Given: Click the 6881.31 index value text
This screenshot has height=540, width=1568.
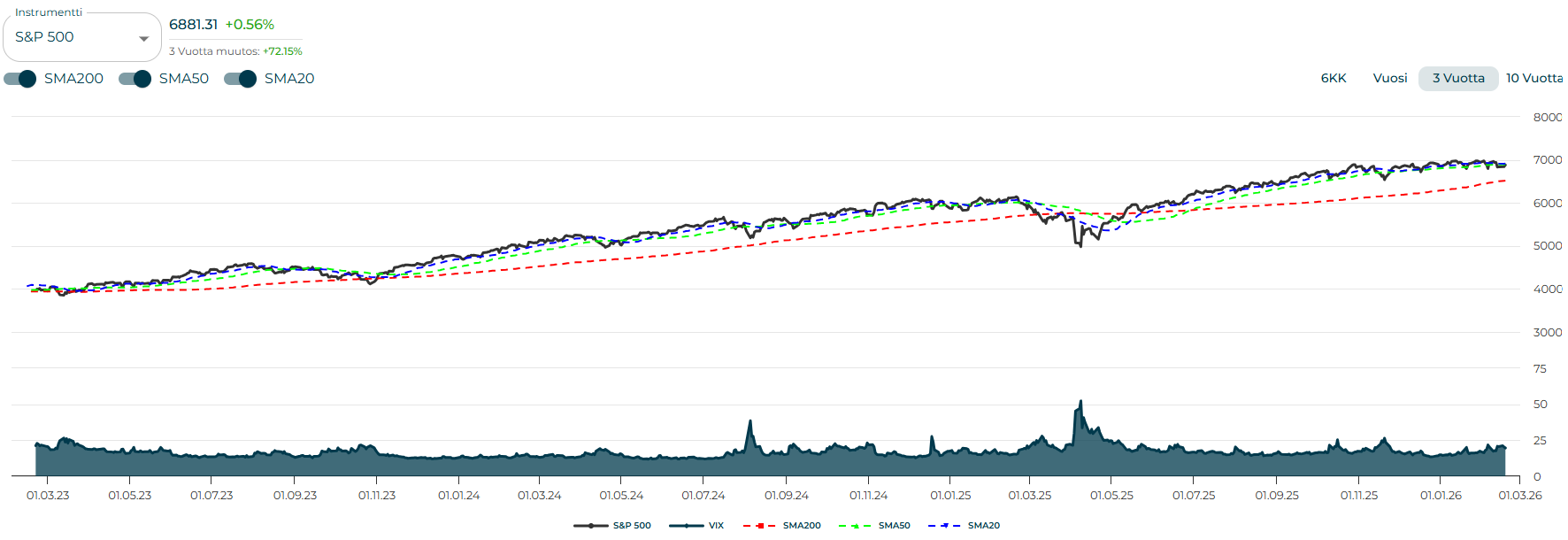Looking at the screenshot, I should [x=193, y=25].
